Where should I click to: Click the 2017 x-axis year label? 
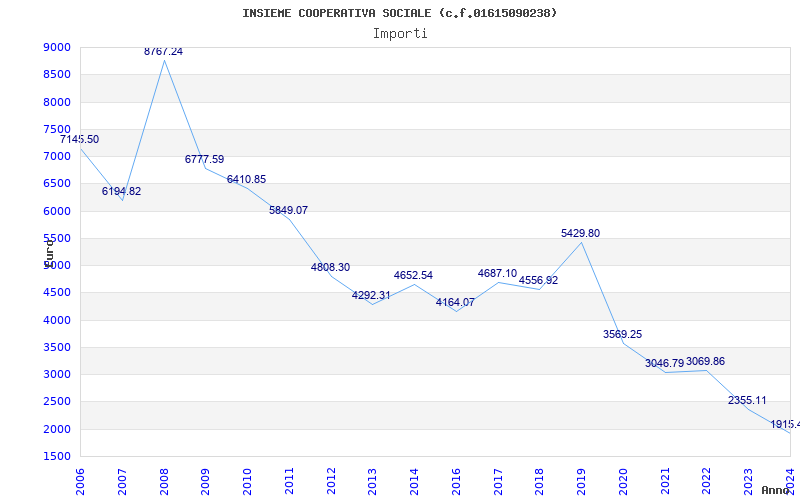[x=498, y=482]
